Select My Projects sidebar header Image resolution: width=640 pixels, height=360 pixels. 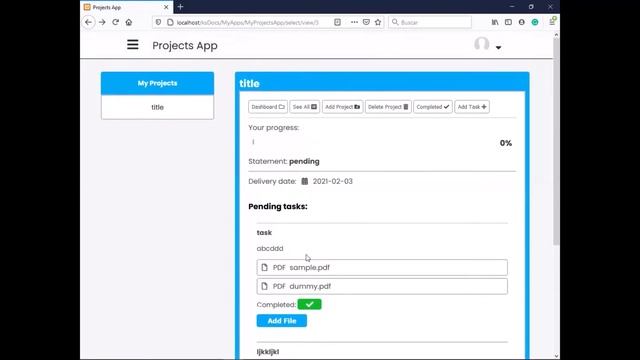click(158, 83)
